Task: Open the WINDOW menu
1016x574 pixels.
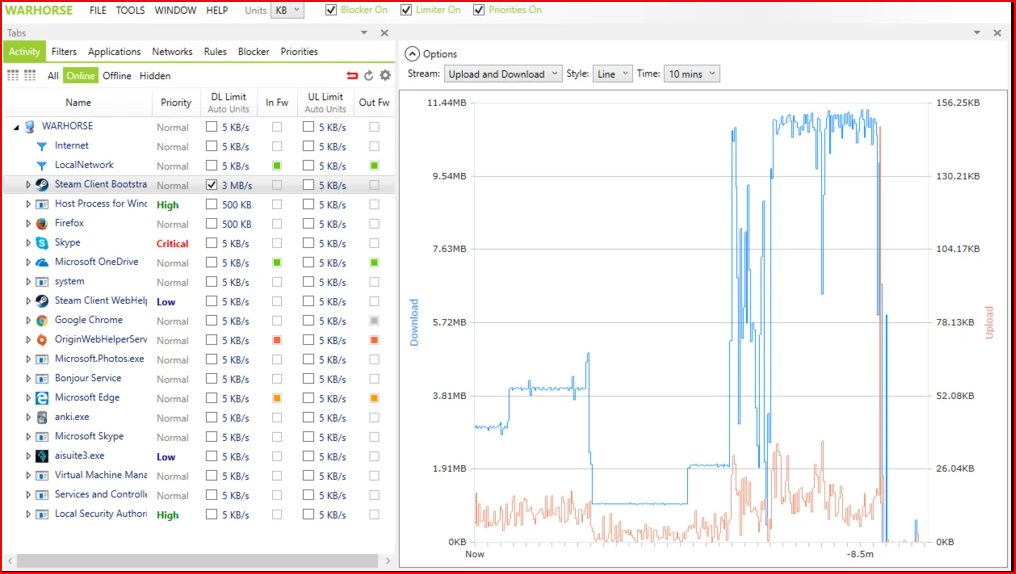Action: point(176,10)
